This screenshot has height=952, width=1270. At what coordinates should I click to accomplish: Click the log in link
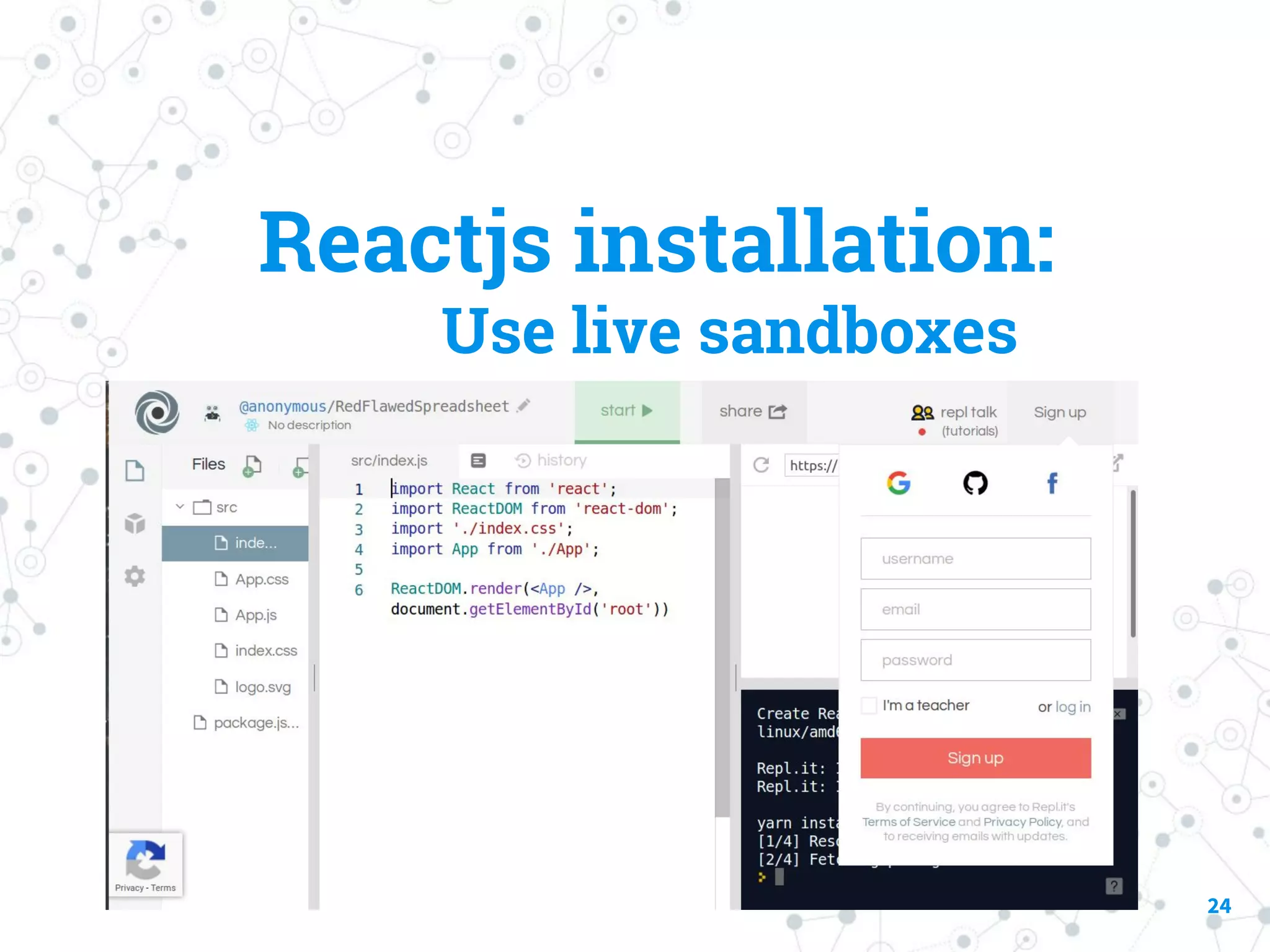point(1073,707)
